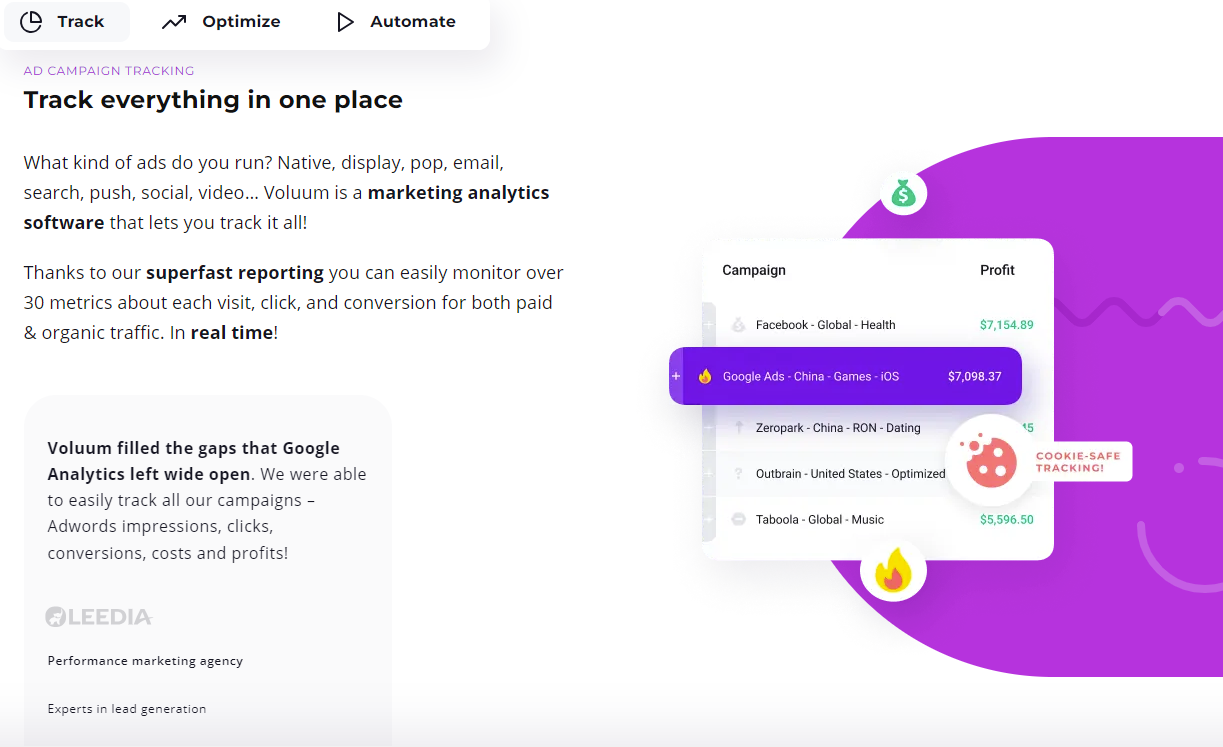Viewport: 1223px width, 747px height.
Task: Expand the Outbrain - United States row
Action: tap(709, 474)
